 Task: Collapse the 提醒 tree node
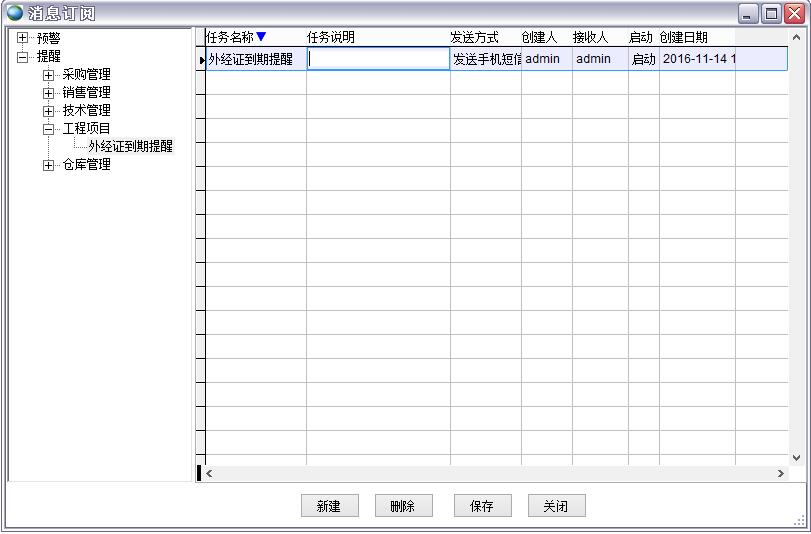[23, 56]
